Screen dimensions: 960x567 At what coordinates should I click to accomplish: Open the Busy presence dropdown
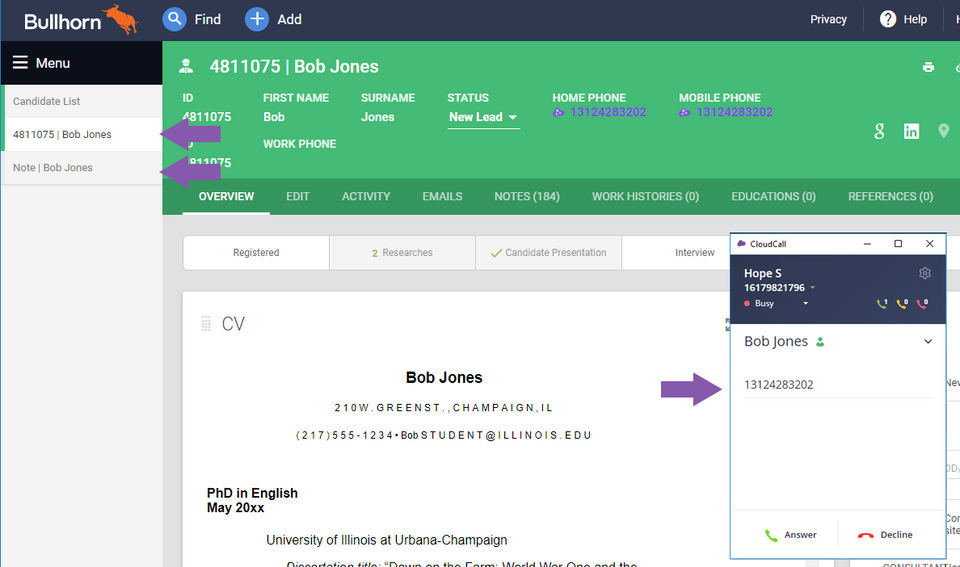point(805,303)
